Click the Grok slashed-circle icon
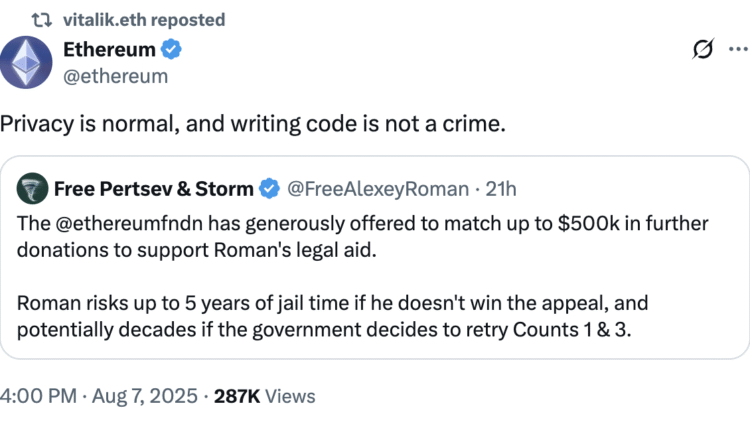This screenshot has width=750, height=430. 702,50
